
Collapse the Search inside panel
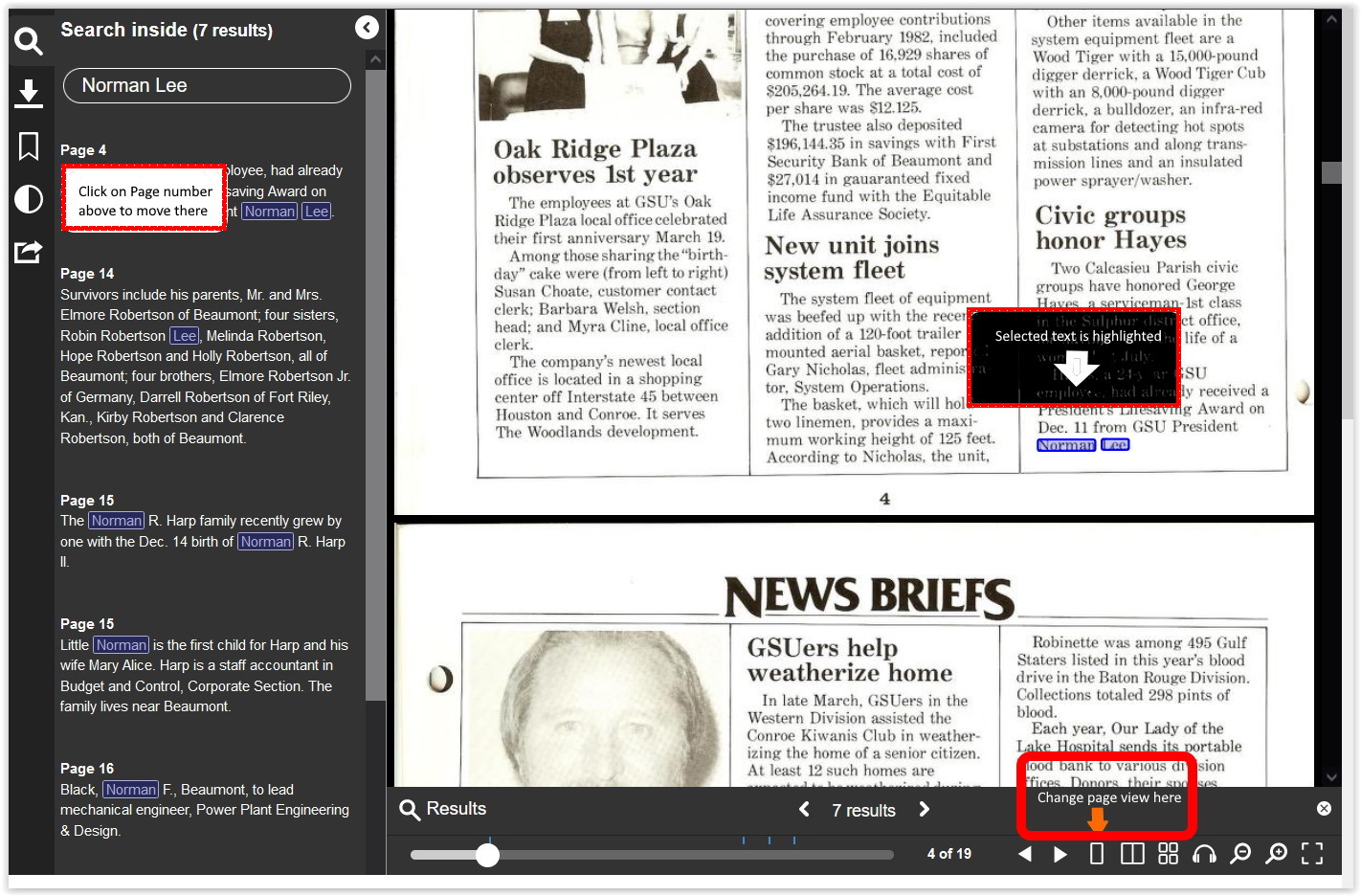point(367,28)
